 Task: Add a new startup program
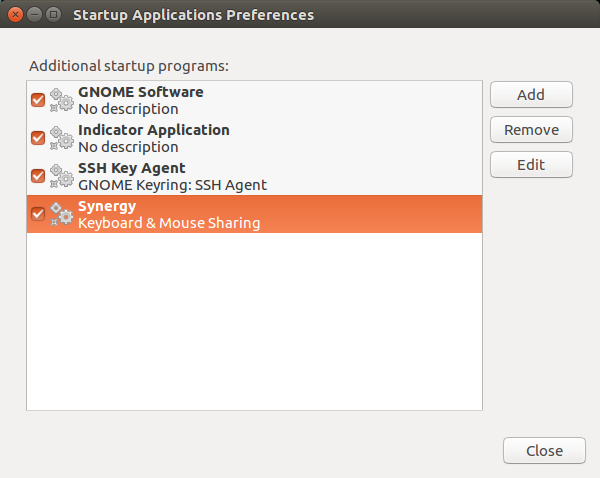[x=531, y=95]
